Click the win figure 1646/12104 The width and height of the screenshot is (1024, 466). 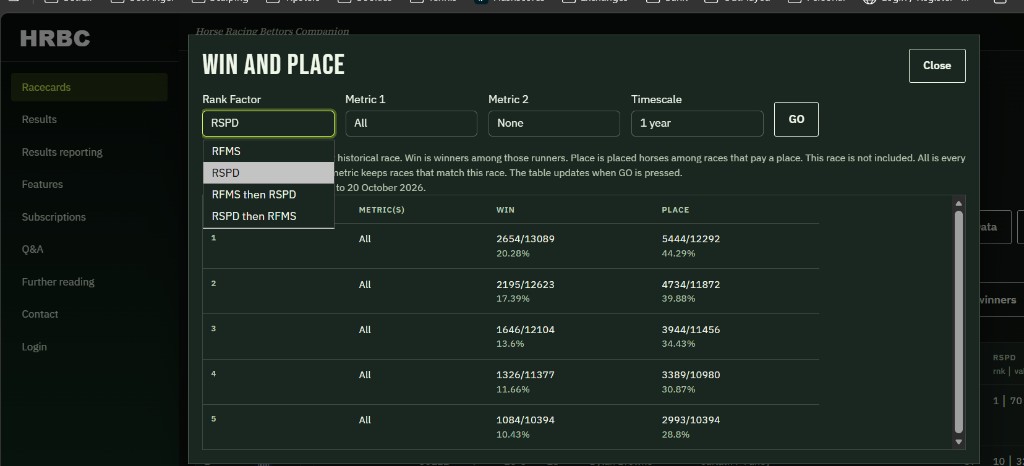click(x=525, y=330)
